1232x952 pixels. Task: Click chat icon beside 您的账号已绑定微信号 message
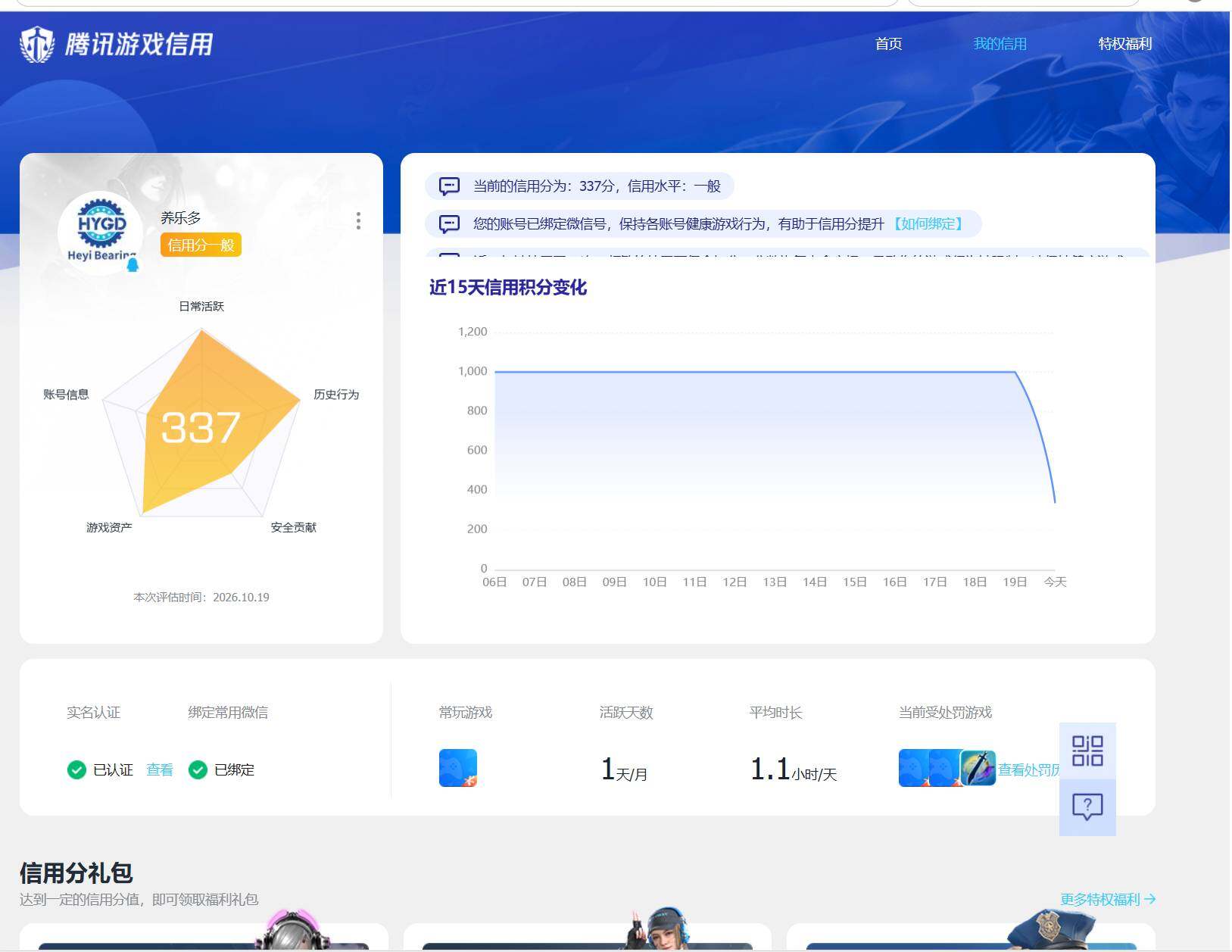(x=449, y=224)
